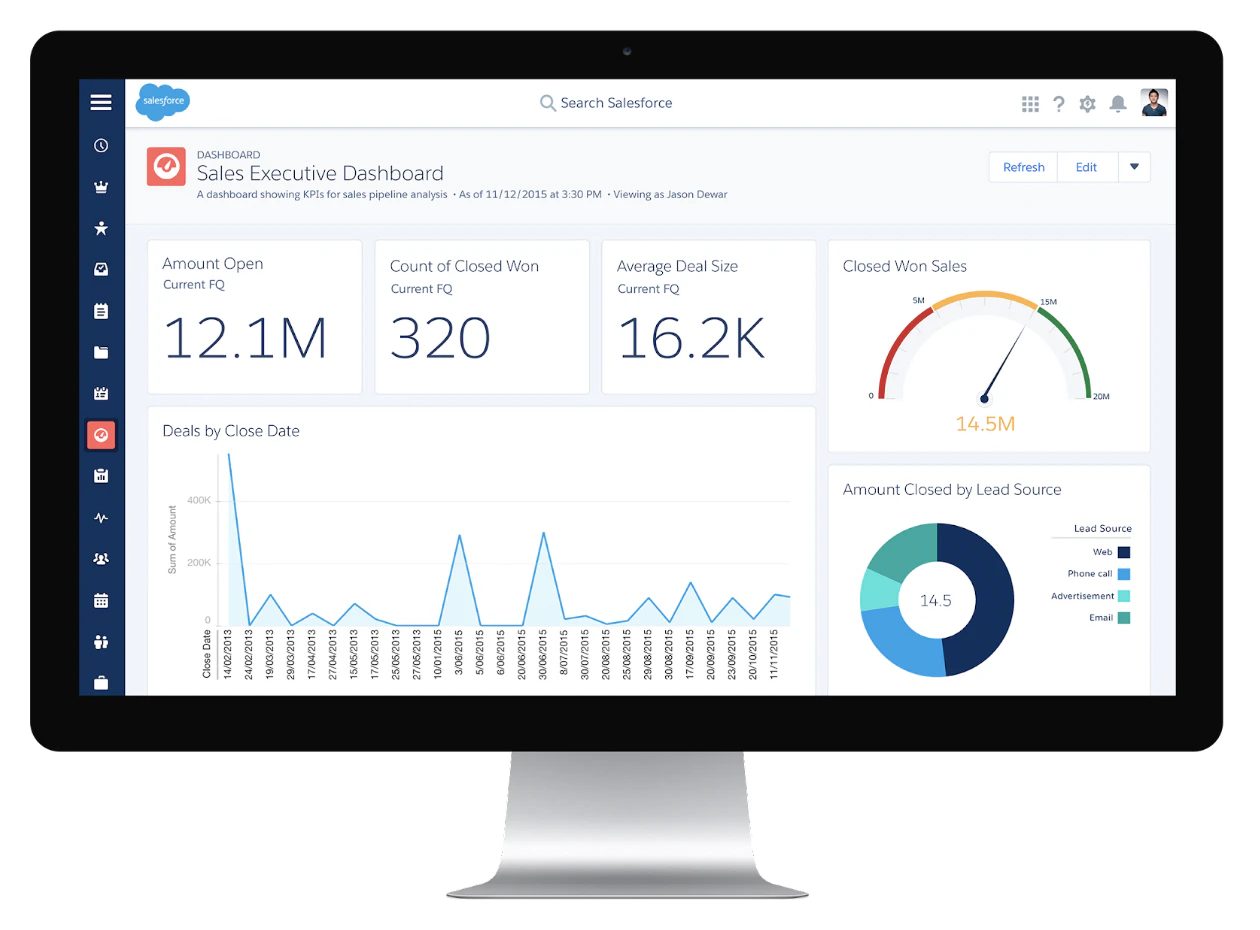Open the folder files icon in sidebar
The height and width of the screenshot is (930, 1260).
pyautogui.click(x=101, y=352)
